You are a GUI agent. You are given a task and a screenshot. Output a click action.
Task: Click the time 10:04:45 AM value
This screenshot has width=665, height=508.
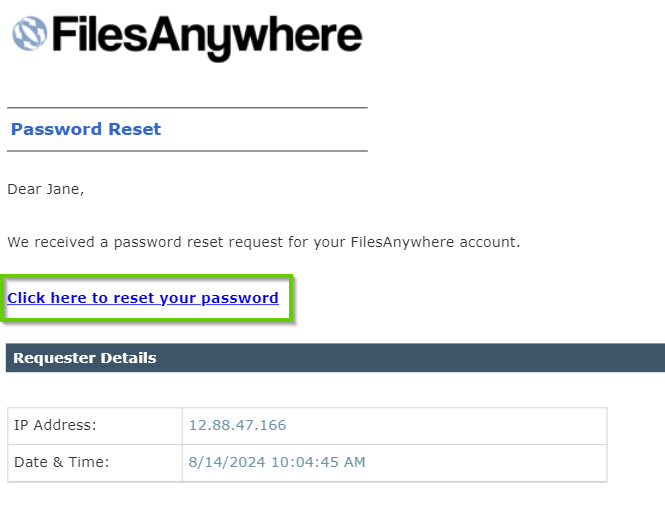tap(318, 462)
